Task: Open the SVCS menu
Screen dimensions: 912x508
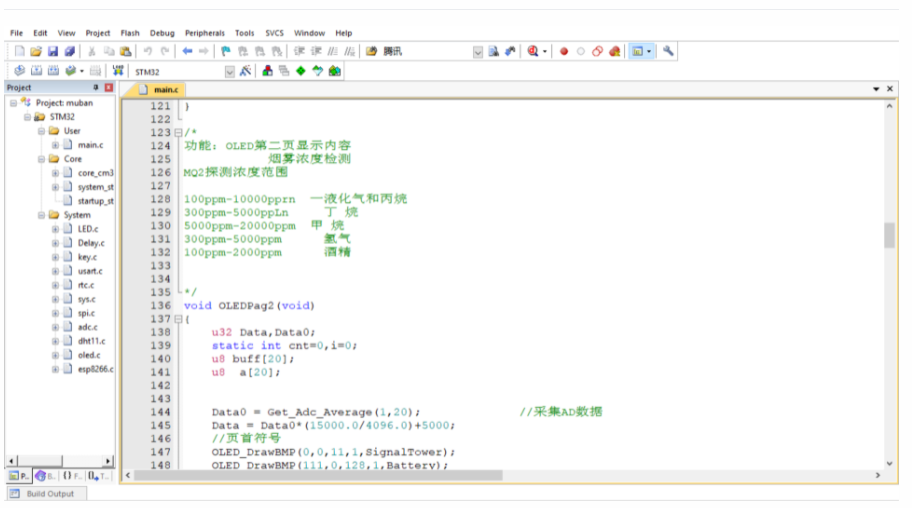Action: [275, 33]
